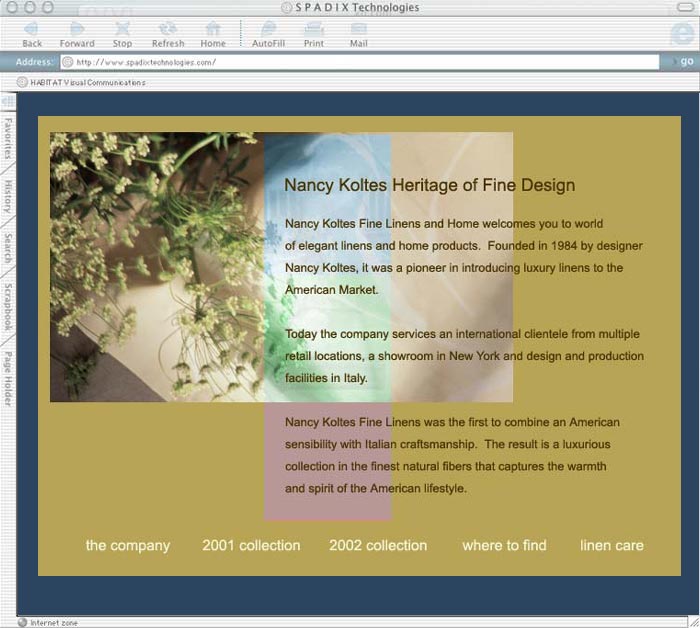This screenshot has height=628, width=700.
Task: Open the AutoFill toolbar icon
Action: (268, 30)
